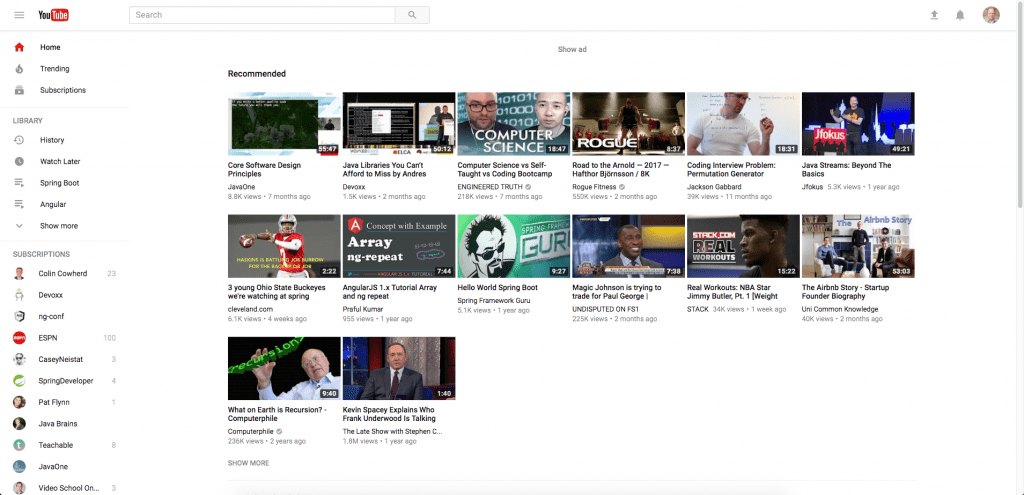Click the JavaOne channel avatar in sidebar
1024x495 pixels.
pyautogui.click(x=20, y=467)
